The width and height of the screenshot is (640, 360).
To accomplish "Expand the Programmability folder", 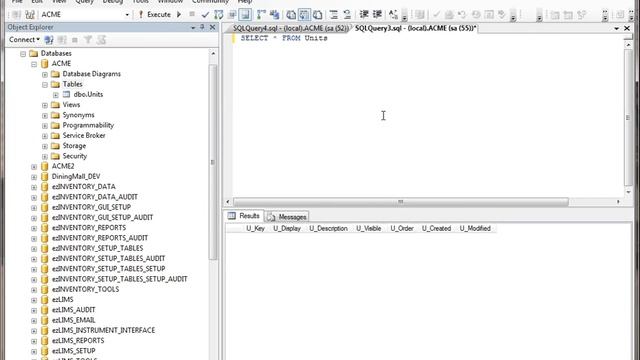I will coord(45,126).
